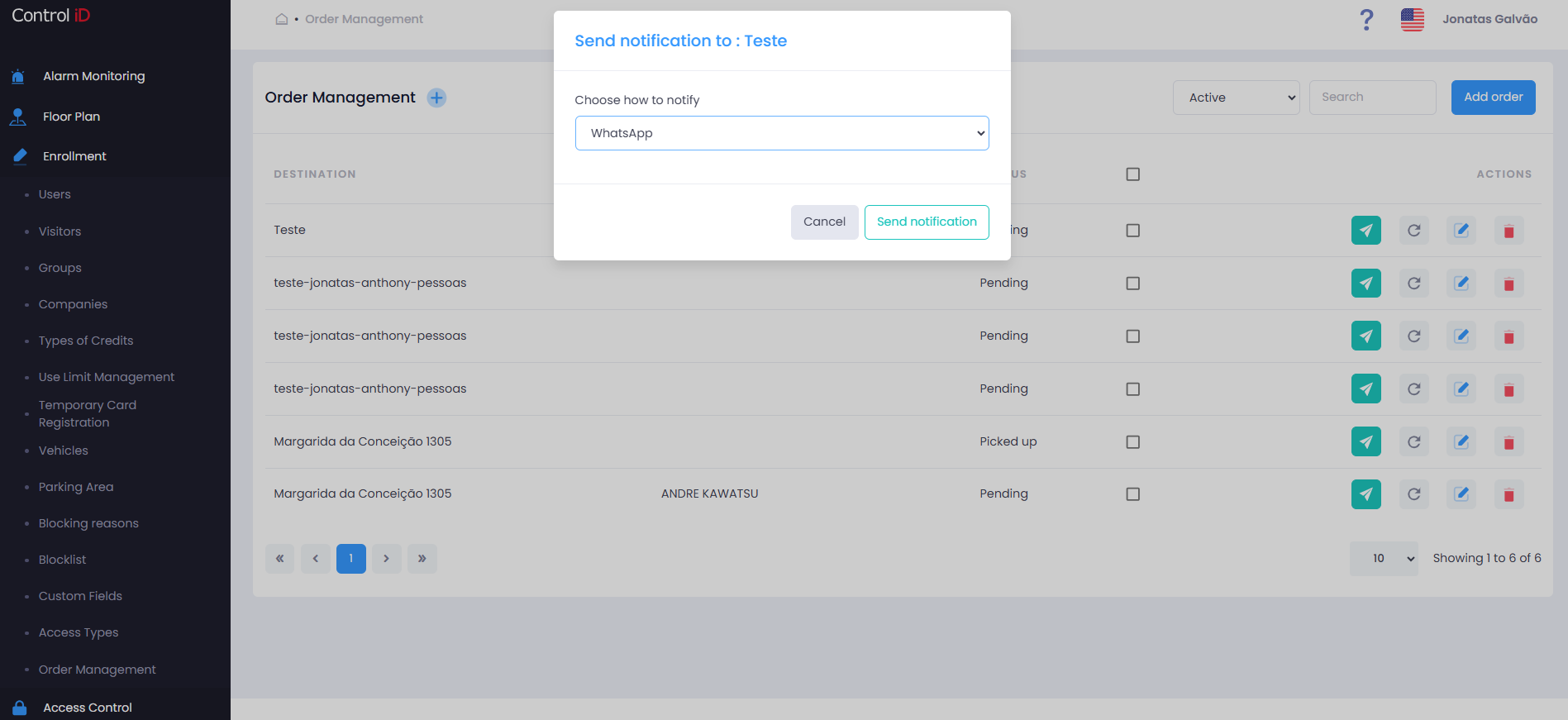
Task: Open Parking Area in the sidebar
Action: click(76, 487)
